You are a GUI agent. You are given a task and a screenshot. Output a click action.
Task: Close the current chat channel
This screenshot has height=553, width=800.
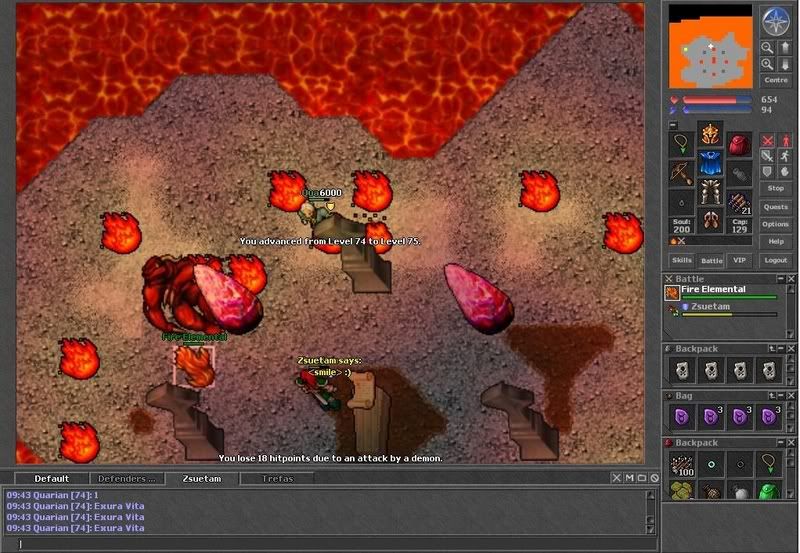pyautogui.click(x=616, y=478)
